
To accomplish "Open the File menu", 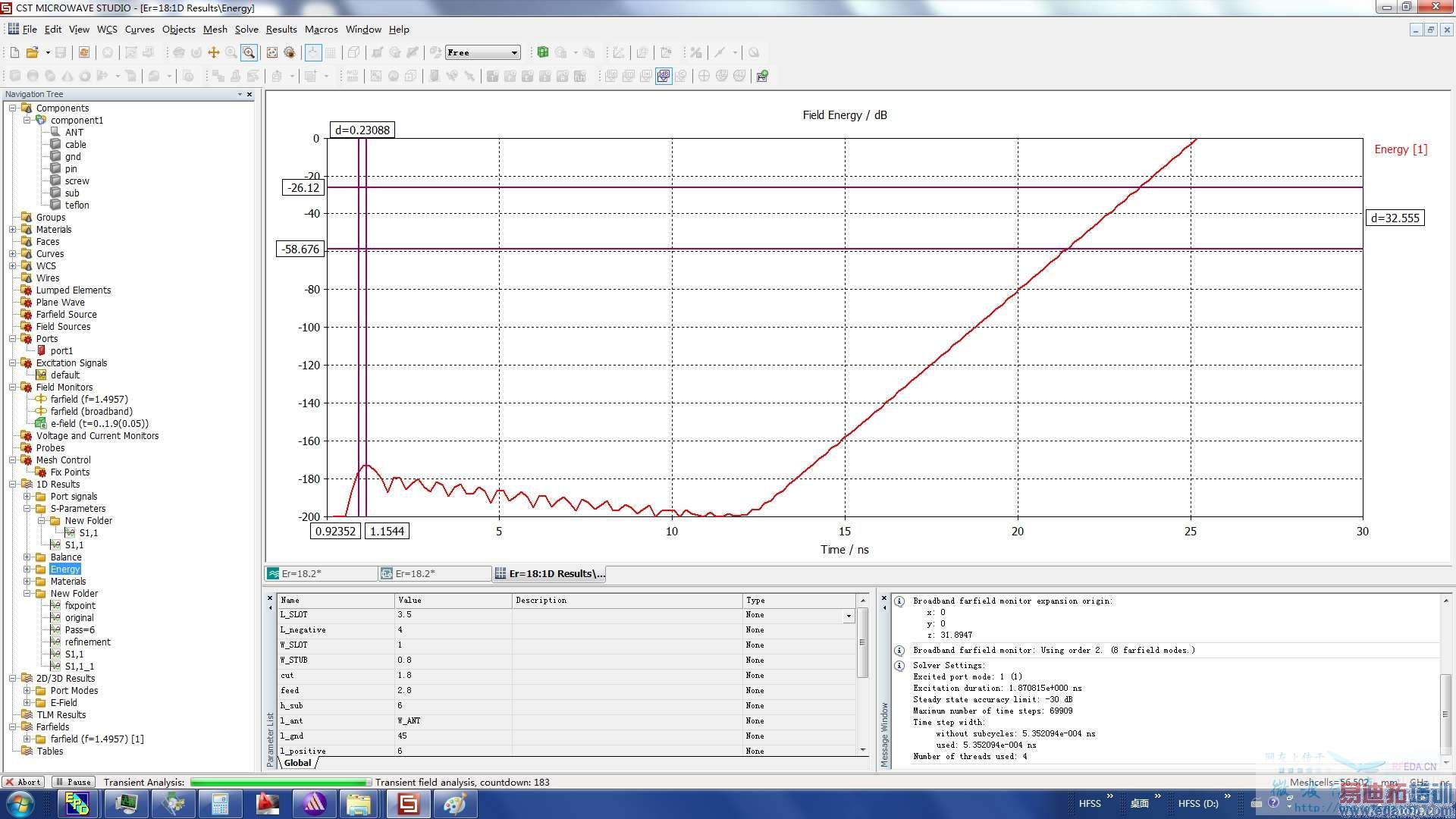I will (x=30, y=29).
